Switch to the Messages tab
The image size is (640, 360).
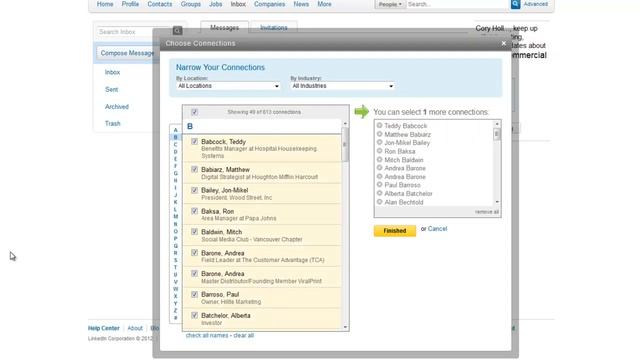224,27
